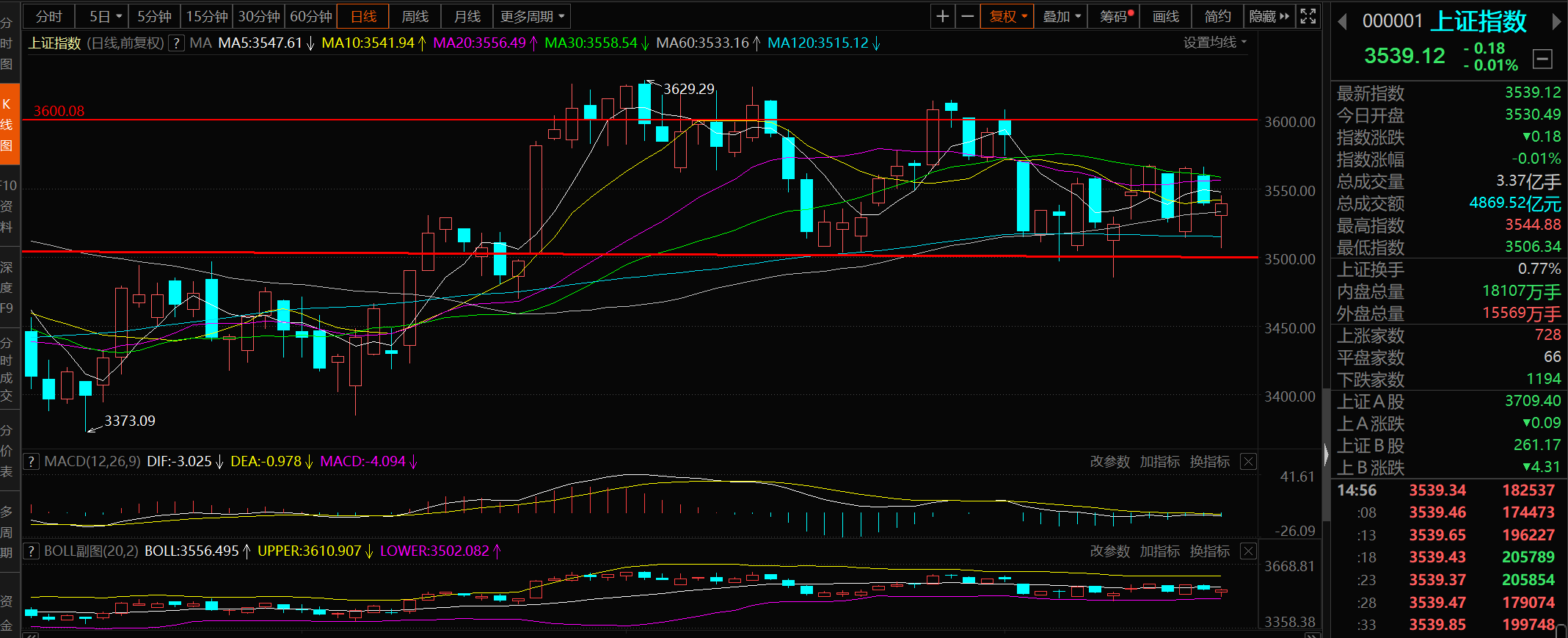
Task: Click 改参数 for BOLL indicator
Action: coord(1109,551)
